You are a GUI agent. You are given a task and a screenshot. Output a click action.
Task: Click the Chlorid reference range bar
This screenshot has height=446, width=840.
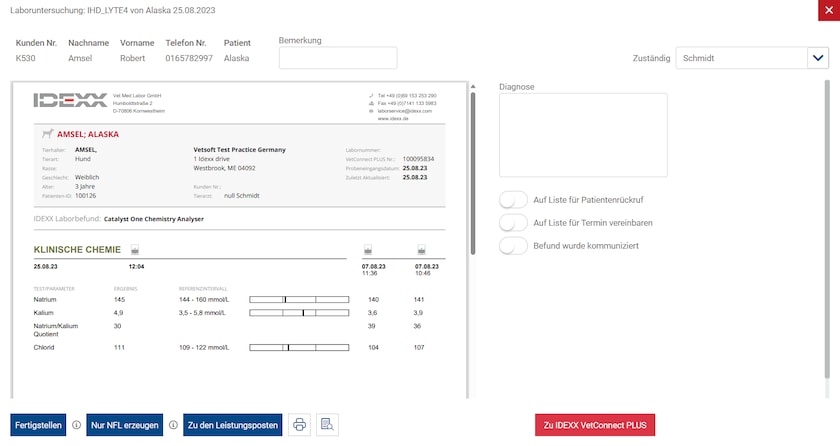click(299, 347)
